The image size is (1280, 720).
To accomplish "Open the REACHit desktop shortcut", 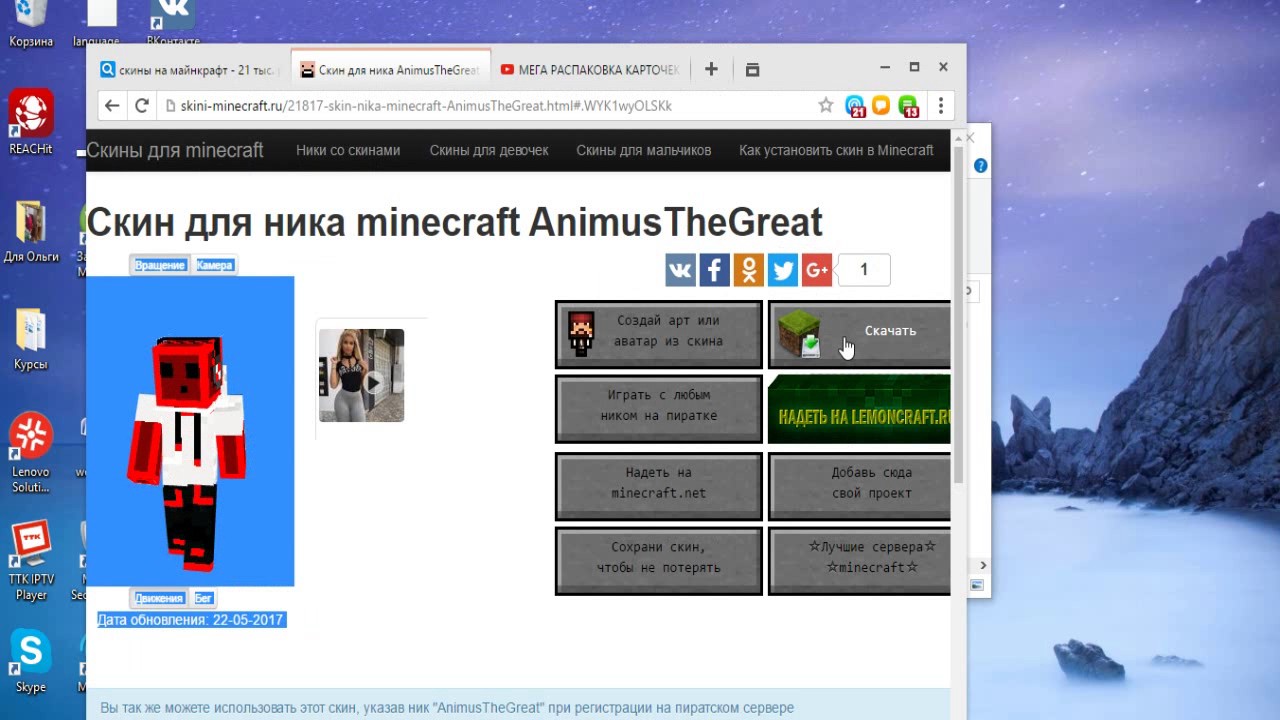I will pos(31,122).
